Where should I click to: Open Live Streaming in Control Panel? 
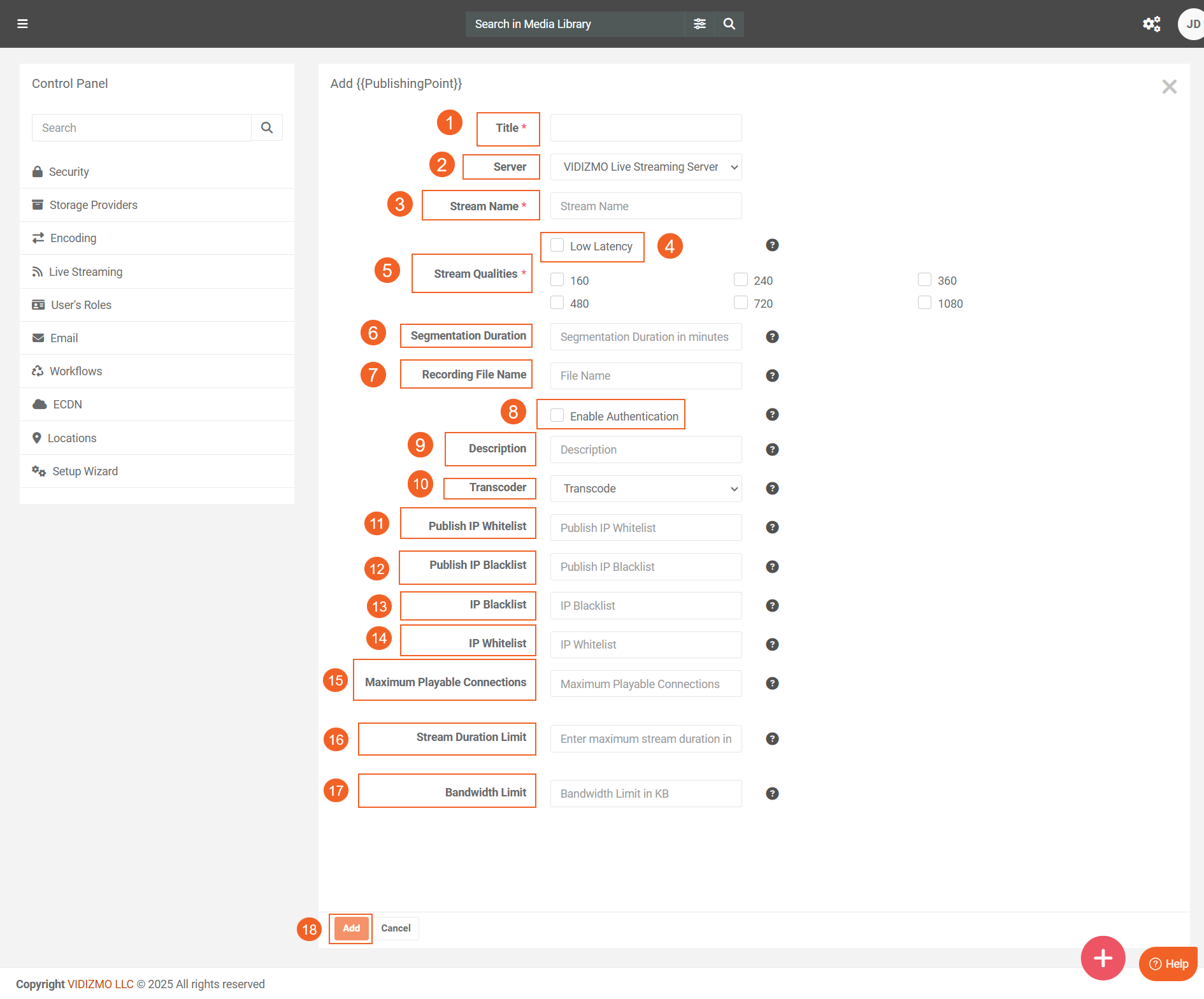click(x=85, y=272)
